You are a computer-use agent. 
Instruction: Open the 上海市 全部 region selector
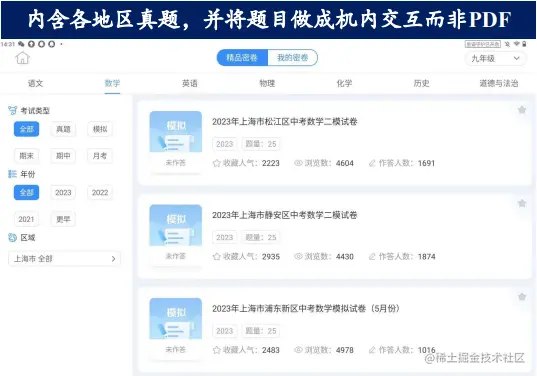[64, 259]
